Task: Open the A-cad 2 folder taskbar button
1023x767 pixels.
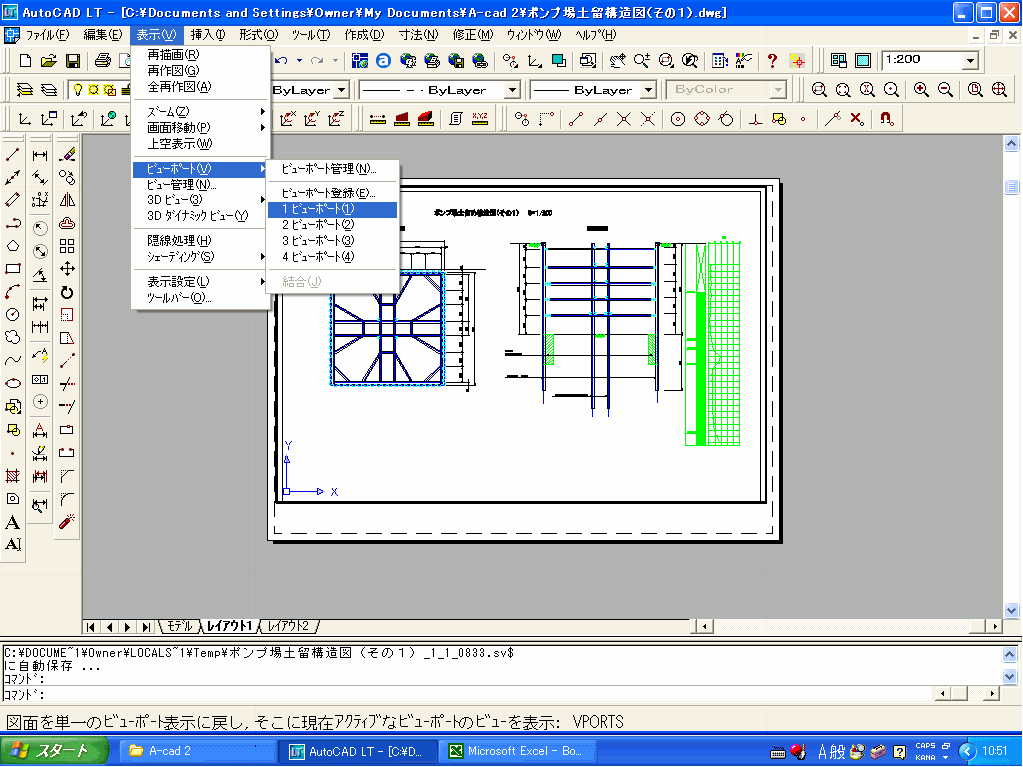Action: [198, 751]
